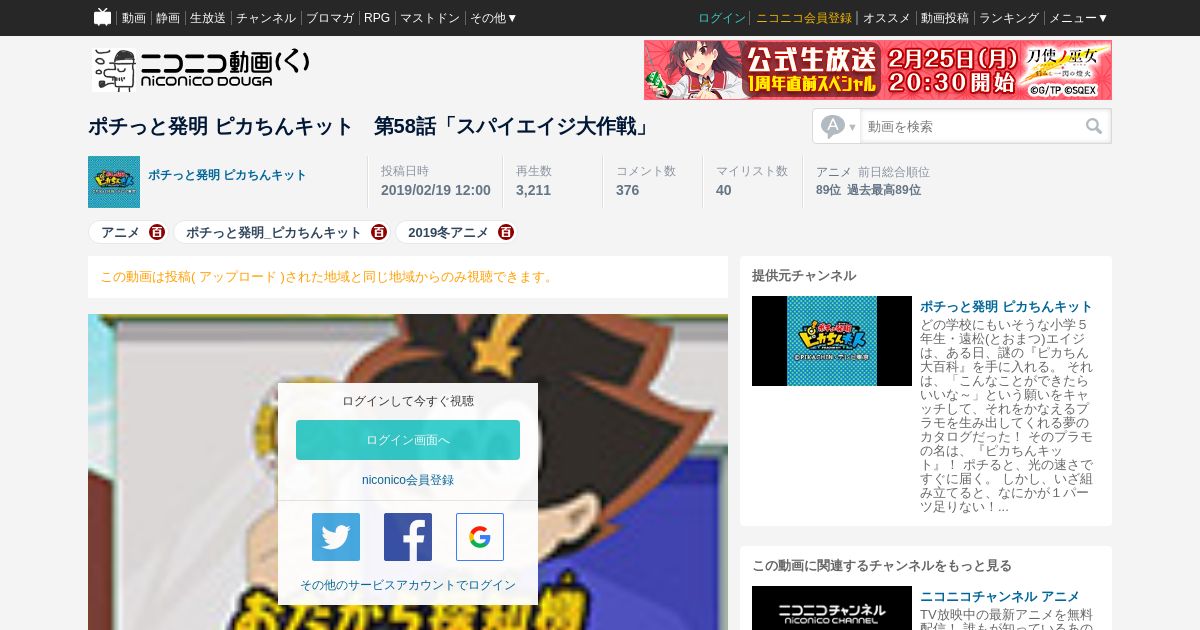Viewport: 1200px width, 630px height.
Task: Click the magnifier search icon
Action: click(1094, 127)
